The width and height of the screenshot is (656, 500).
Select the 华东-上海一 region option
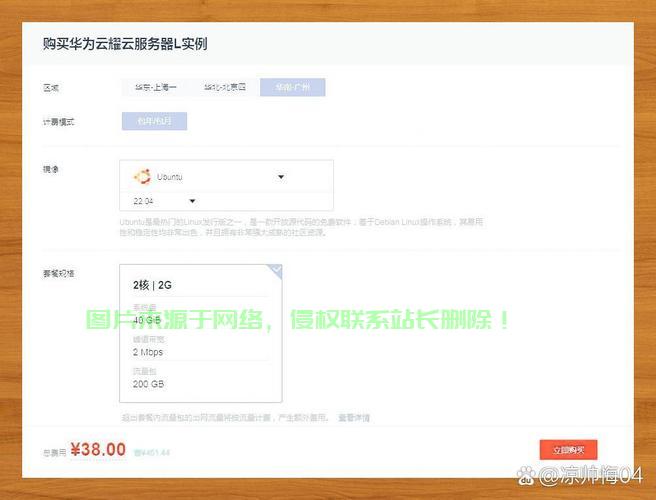[x=155, y=87]
